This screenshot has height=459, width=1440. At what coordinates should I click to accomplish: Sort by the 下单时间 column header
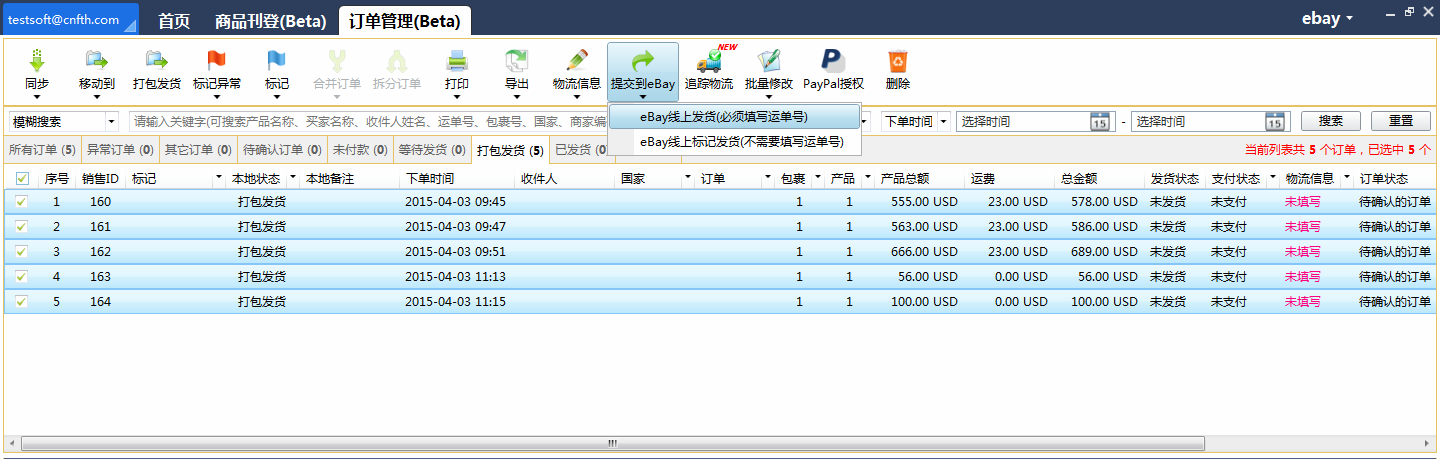(x=430, y=179)
